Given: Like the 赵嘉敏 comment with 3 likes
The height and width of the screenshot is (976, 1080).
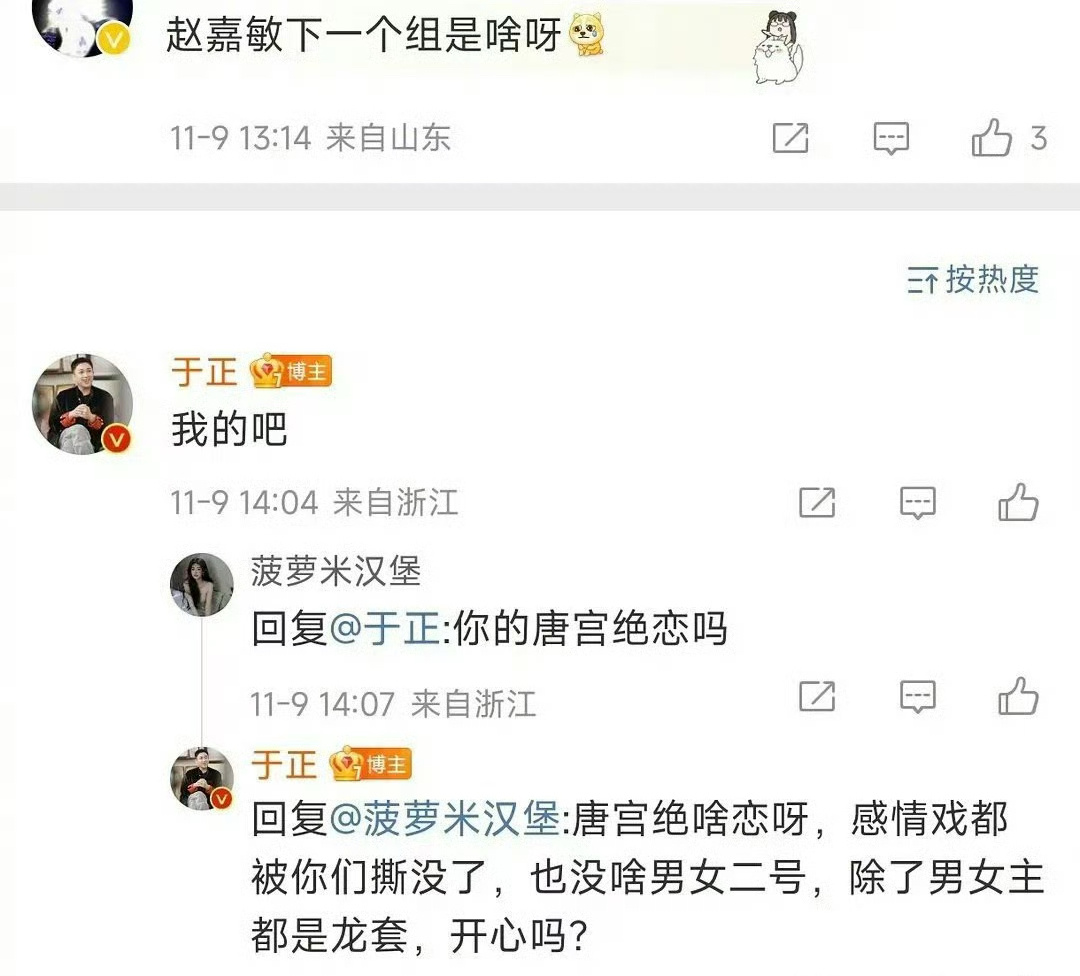Looking at the screenshot, I should tap(992, 137).
